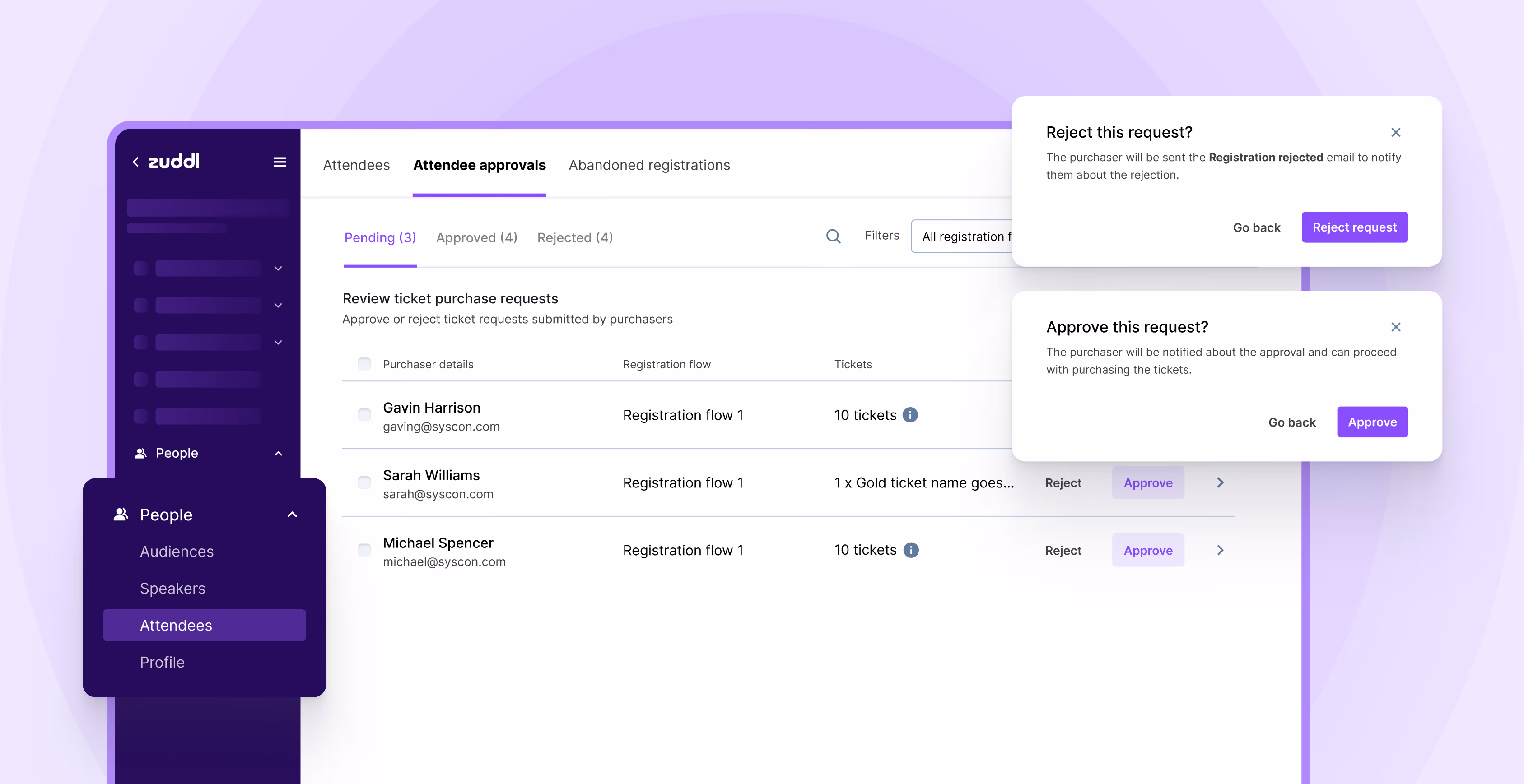Click Gavin Harrison's name

(431, 408)
